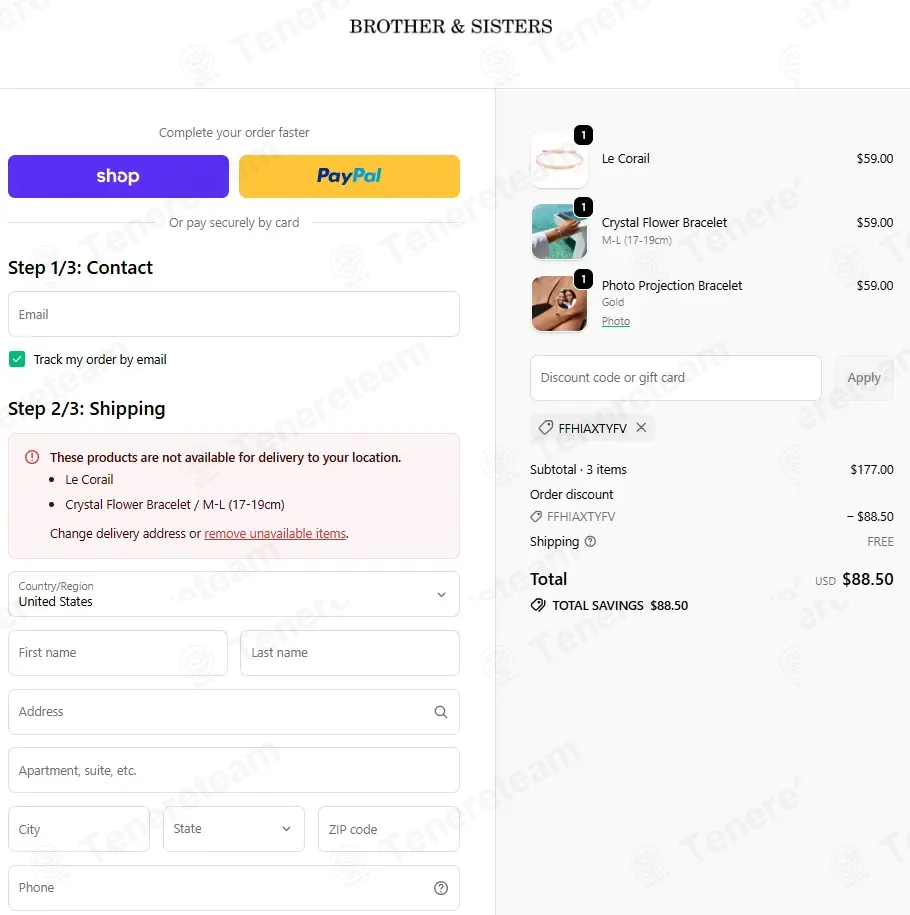Focus the Email input field
This screenshot has width=910, height=915.
tap(233, 314)
